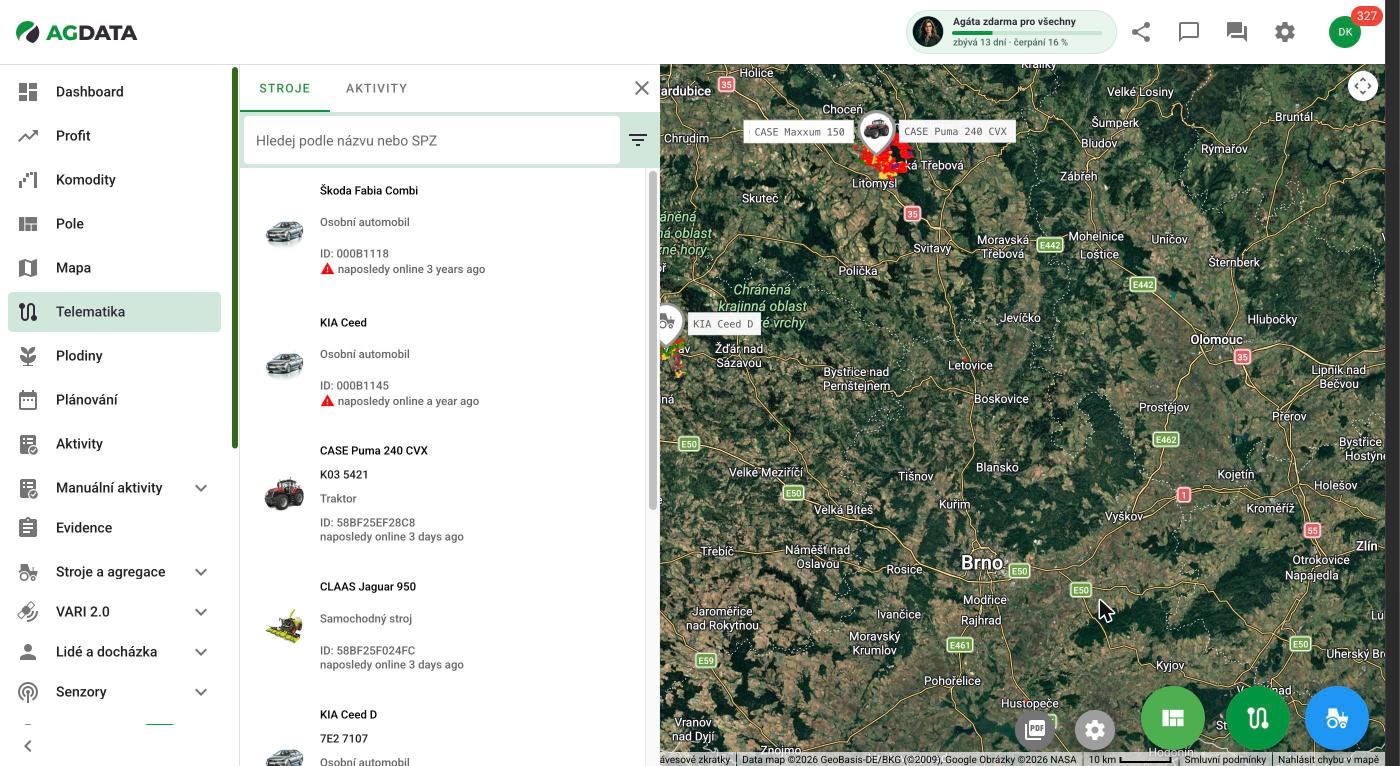Click the green fields layout map button
Image resolution: width=1400 pixels, height=766 pixels.
[1173, 718]
